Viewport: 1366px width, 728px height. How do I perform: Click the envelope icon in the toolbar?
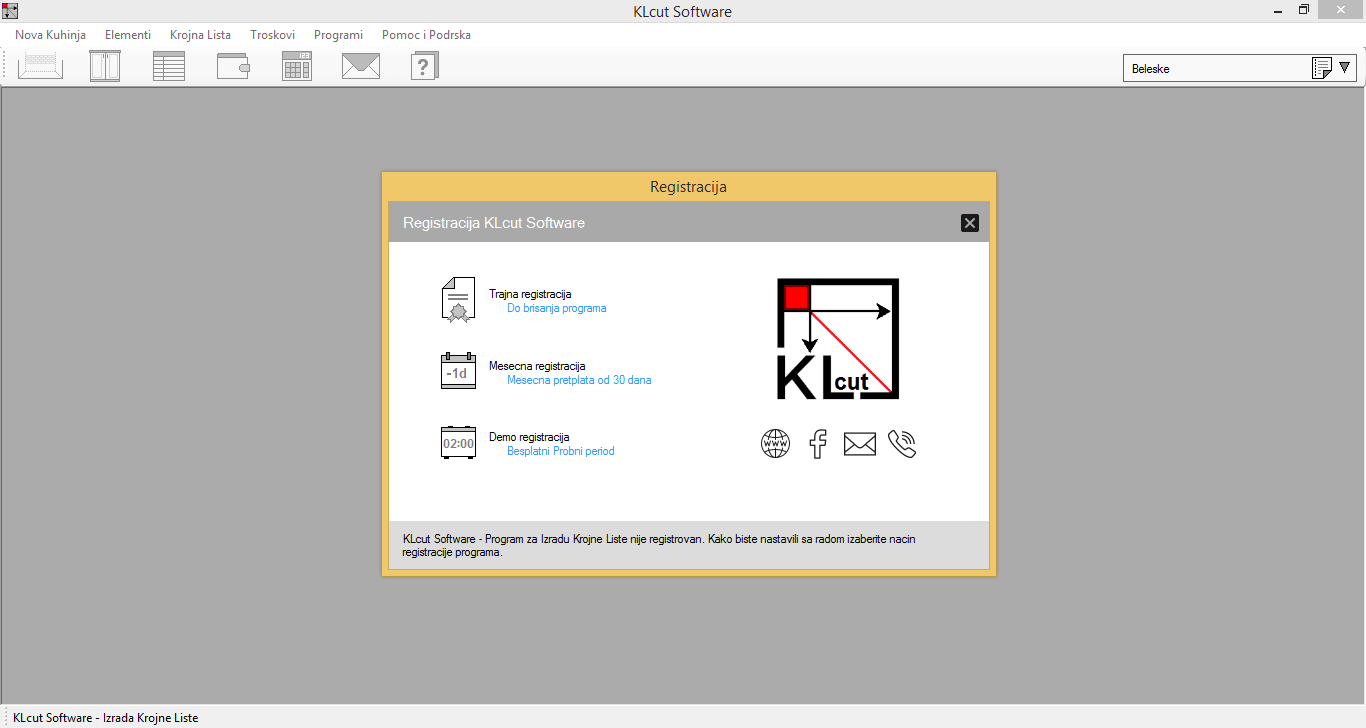(361, 67)
